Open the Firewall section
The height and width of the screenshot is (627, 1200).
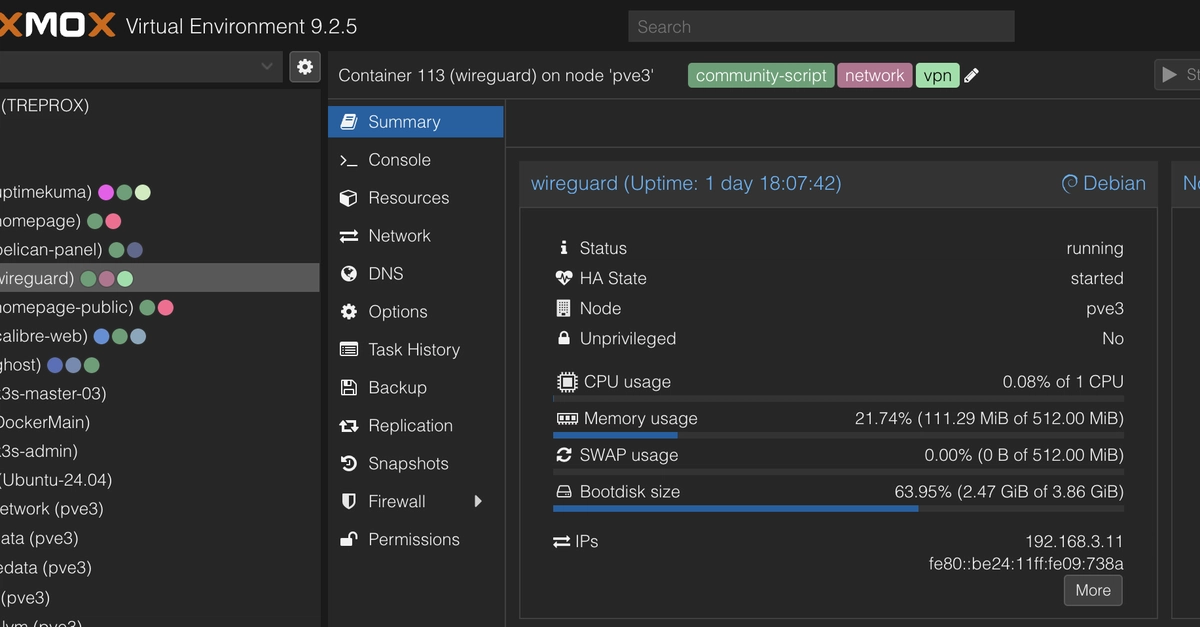click(415, 502)
